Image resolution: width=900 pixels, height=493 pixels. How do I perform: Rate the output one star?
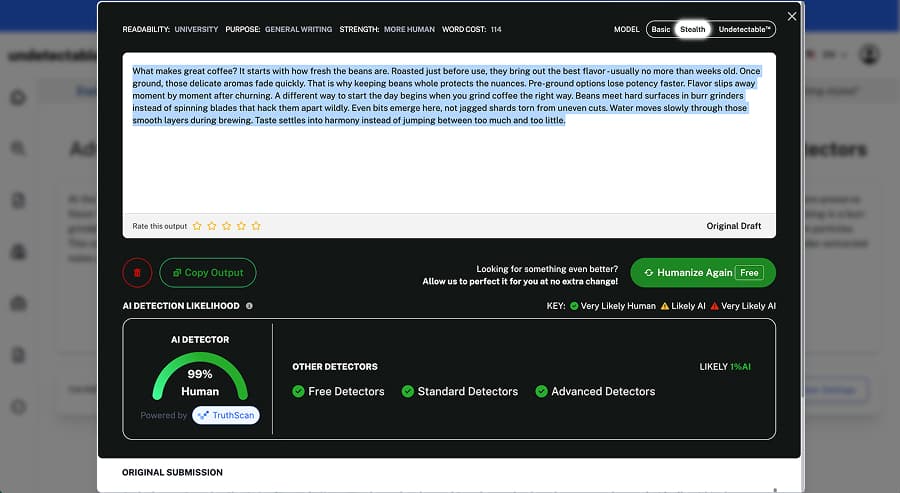(x=197, y=226)
